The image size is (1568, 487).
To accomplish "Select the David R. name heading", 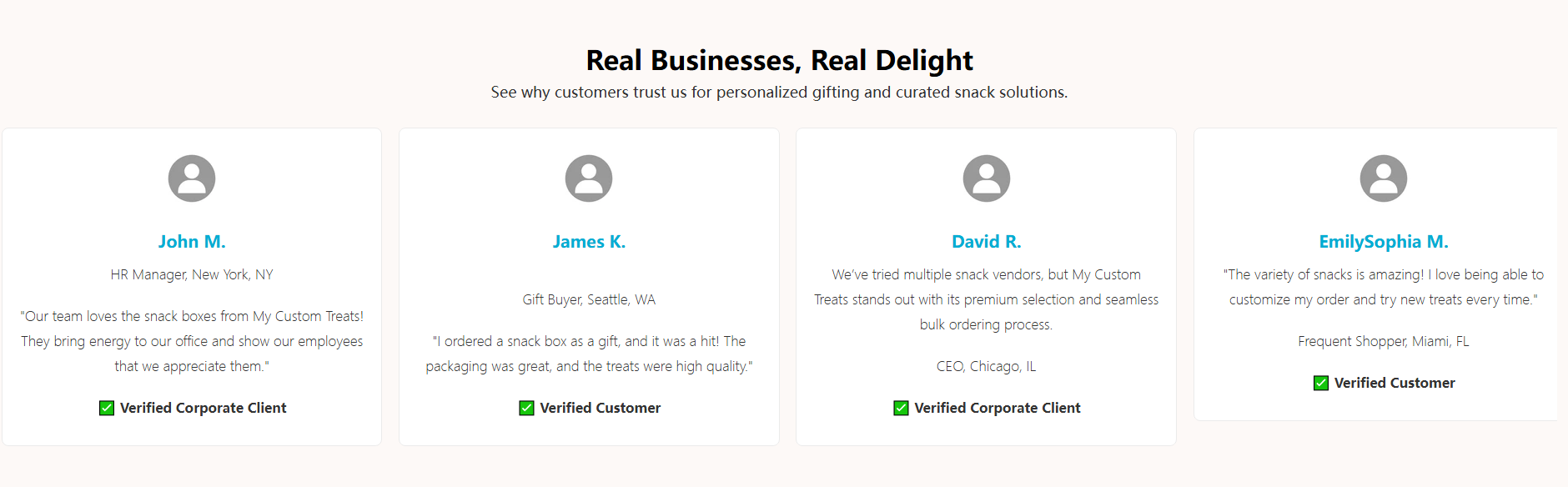I will click(986, 242).
